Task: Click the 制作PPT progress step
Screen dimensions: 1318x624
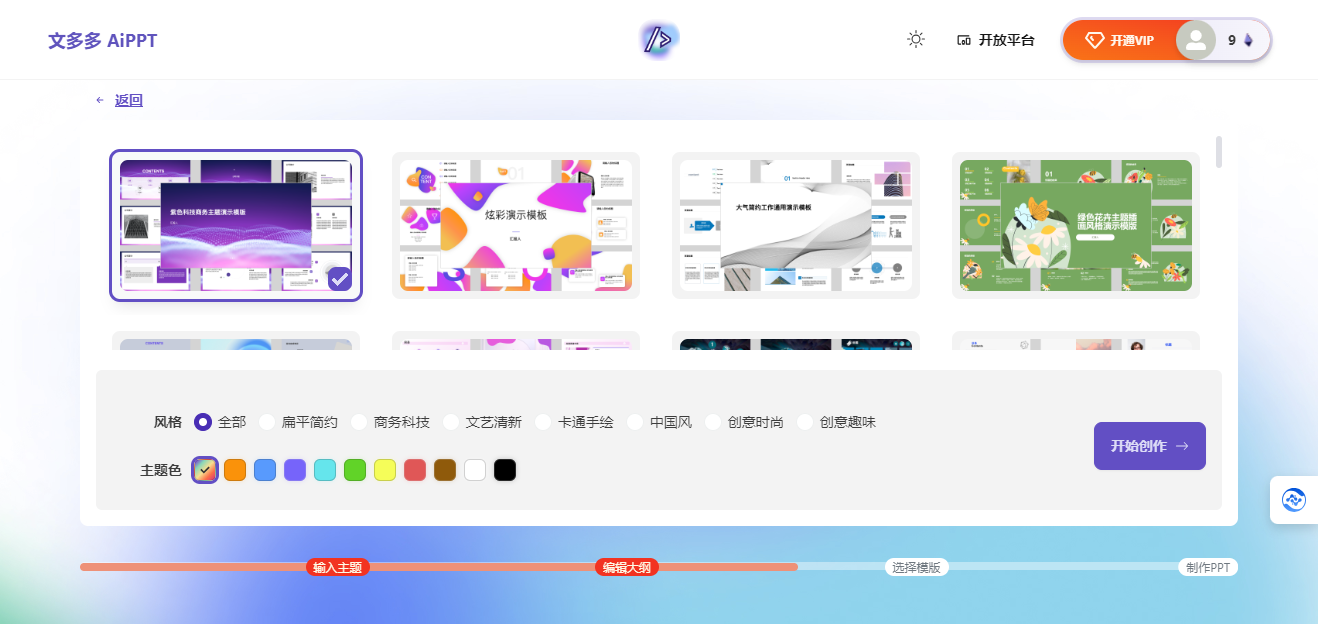Action: [x=1208, y=567]
